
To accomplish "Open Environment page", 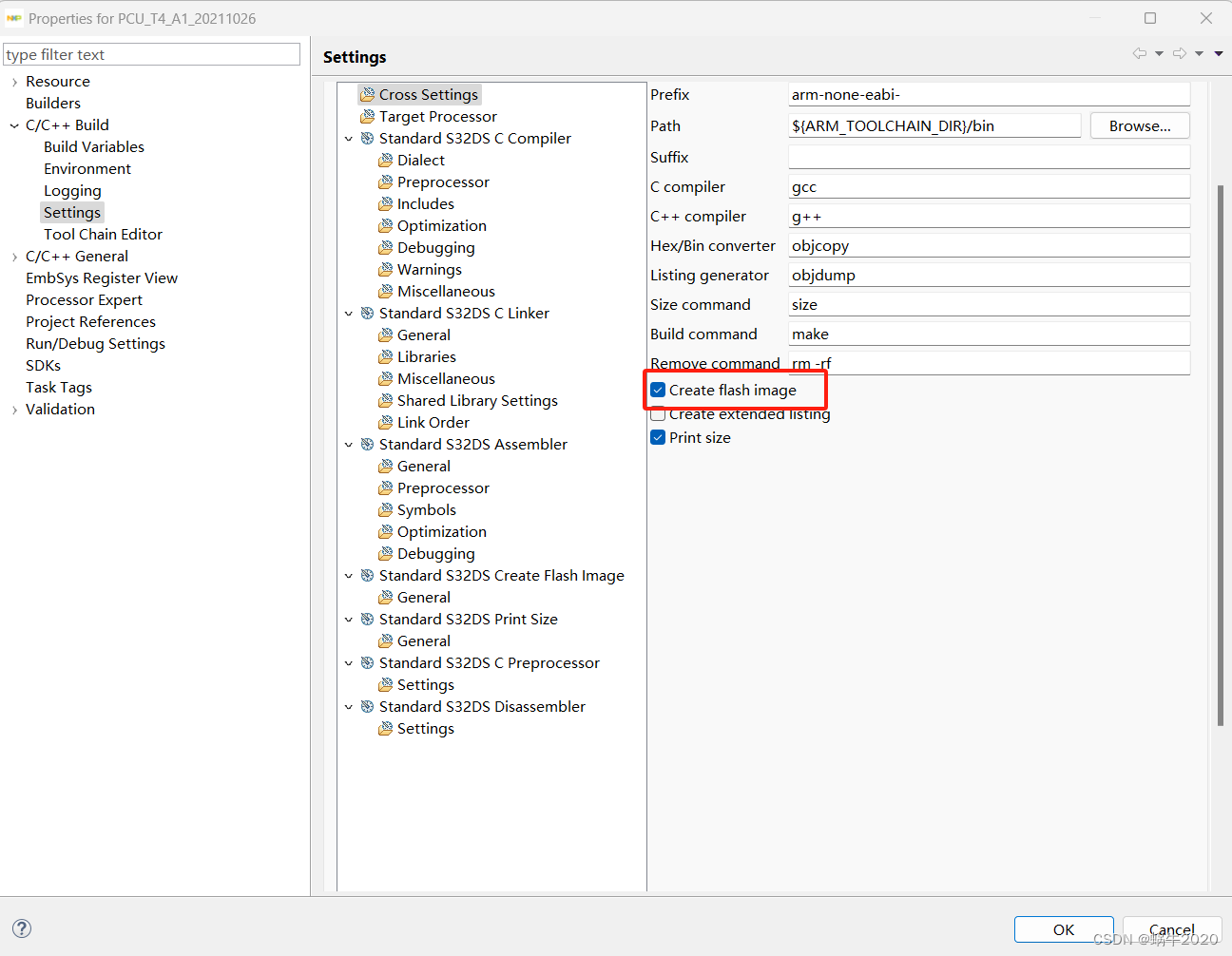I will pyautogui.click(x=87, y=168).
